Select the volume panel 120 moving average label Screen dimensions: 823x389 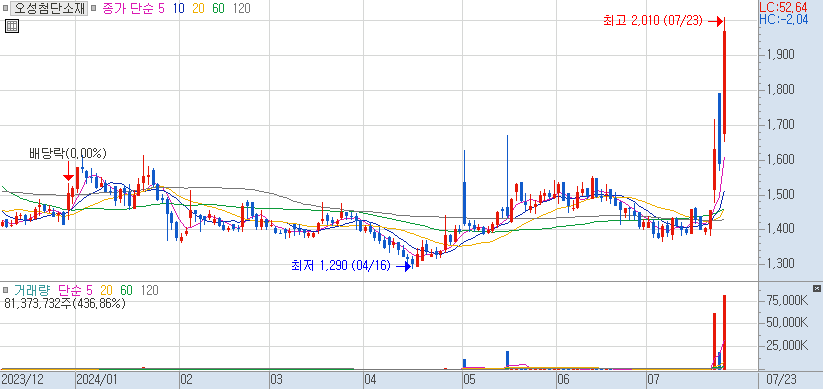coord(150,290)
